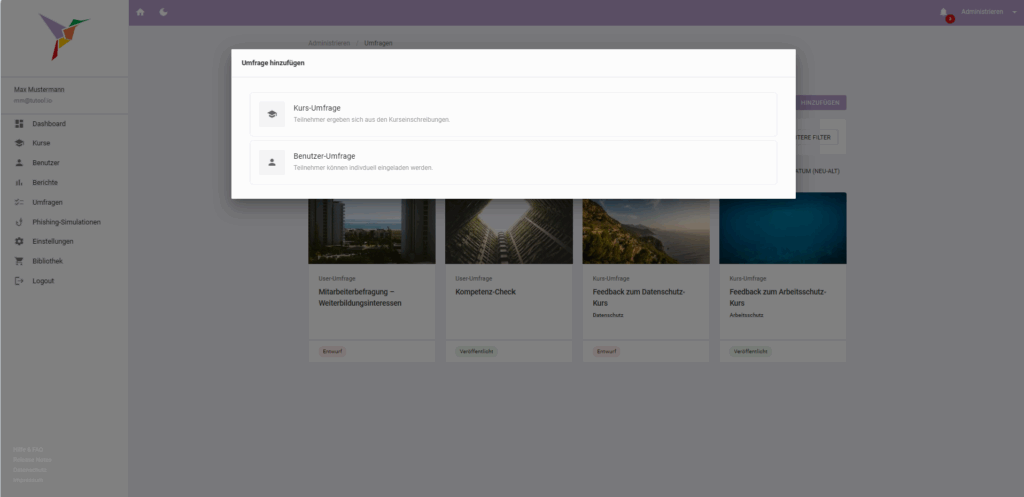The width and height of the screenshot is (1024, 497).
Task: Click the graduation cap icon beside Kurs-Umfrage
Action: pos(272,114)
